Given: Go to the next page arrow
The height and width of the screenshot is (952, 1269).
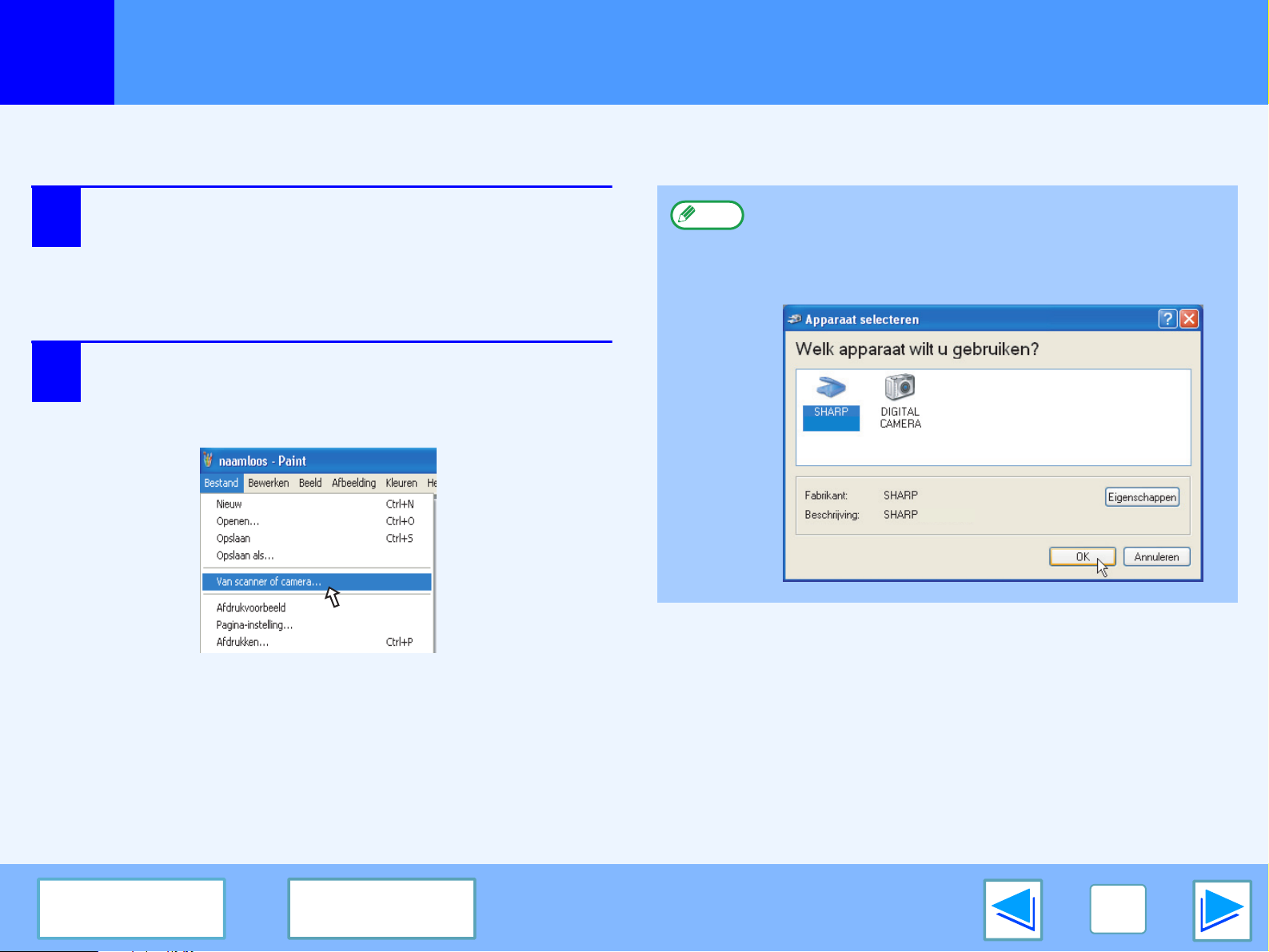Looking at the screenshot, I should click(x=1222, y=910).
